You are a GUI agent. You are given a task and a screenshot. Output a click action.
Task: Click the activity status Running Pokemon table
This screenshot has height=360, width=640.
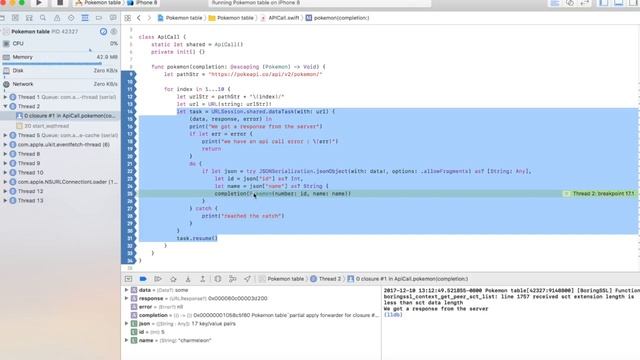[x=320, y=2]
